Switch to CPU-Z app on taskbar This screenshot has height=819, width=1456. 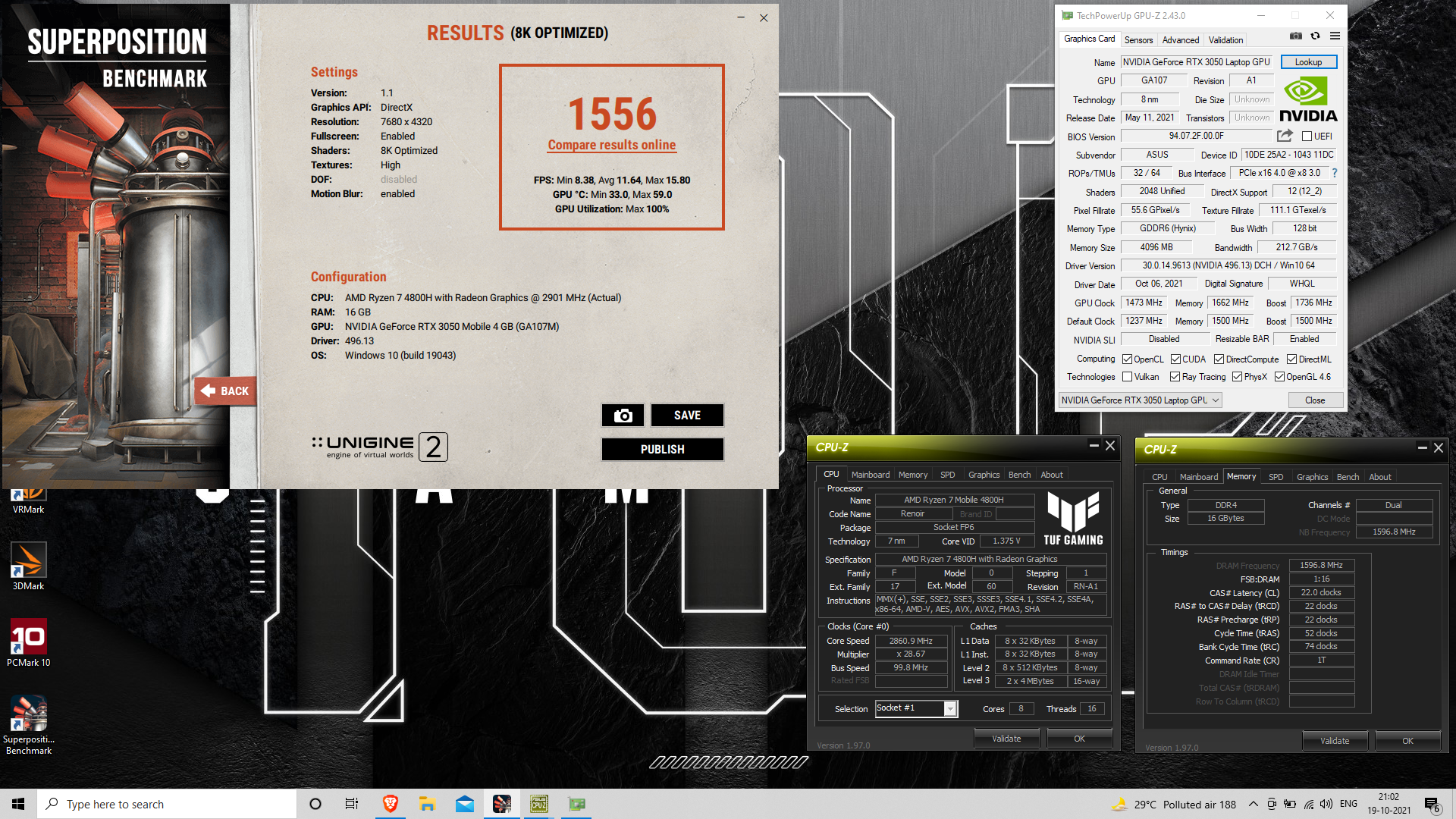(539, 804)
